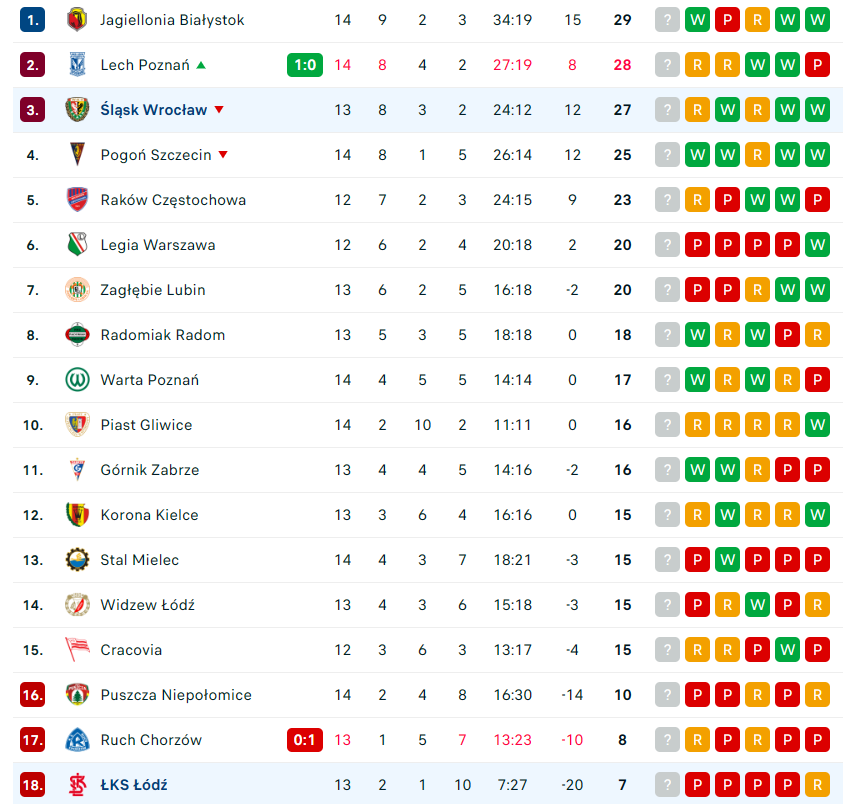
Task: Click the Jagiellonia Białystok club crest
Action: tap(77, 20)
